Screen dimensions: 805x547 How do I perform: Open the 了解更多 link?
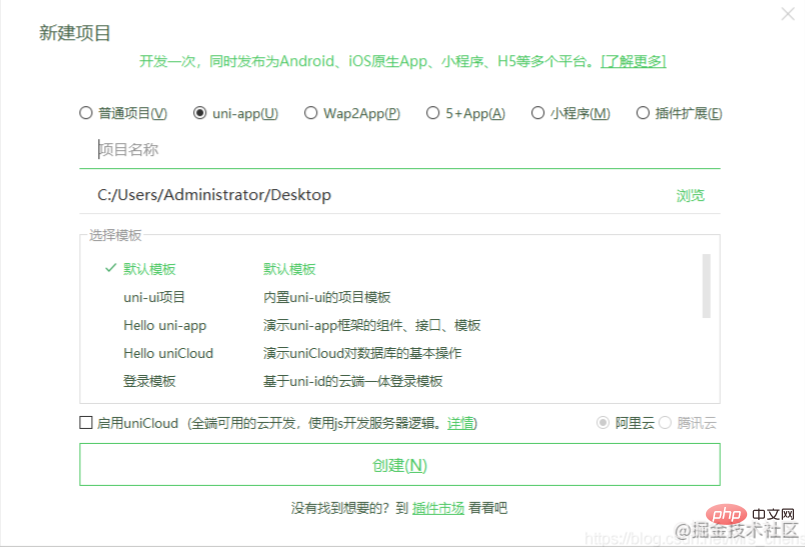(634, 62)
